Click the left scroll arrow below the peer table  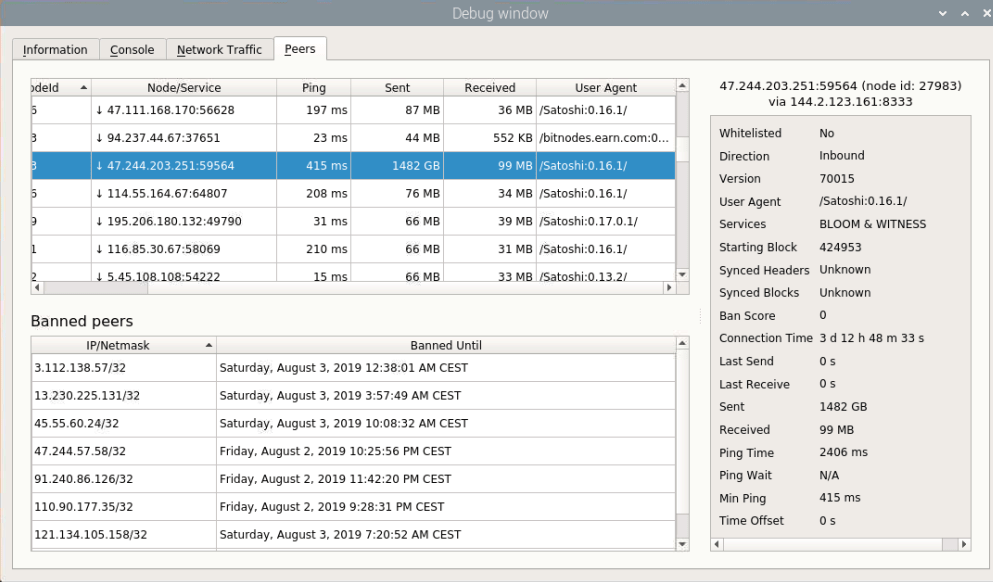pos(37,287)
